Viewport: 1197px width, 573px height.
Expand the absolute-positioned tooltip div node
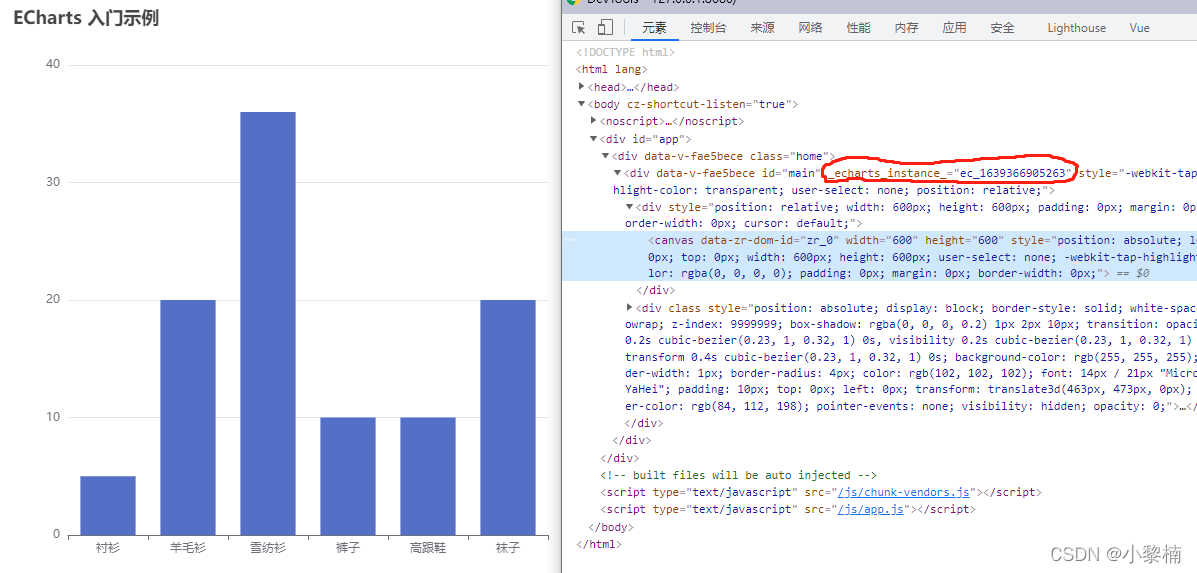[x=630, y=307]
